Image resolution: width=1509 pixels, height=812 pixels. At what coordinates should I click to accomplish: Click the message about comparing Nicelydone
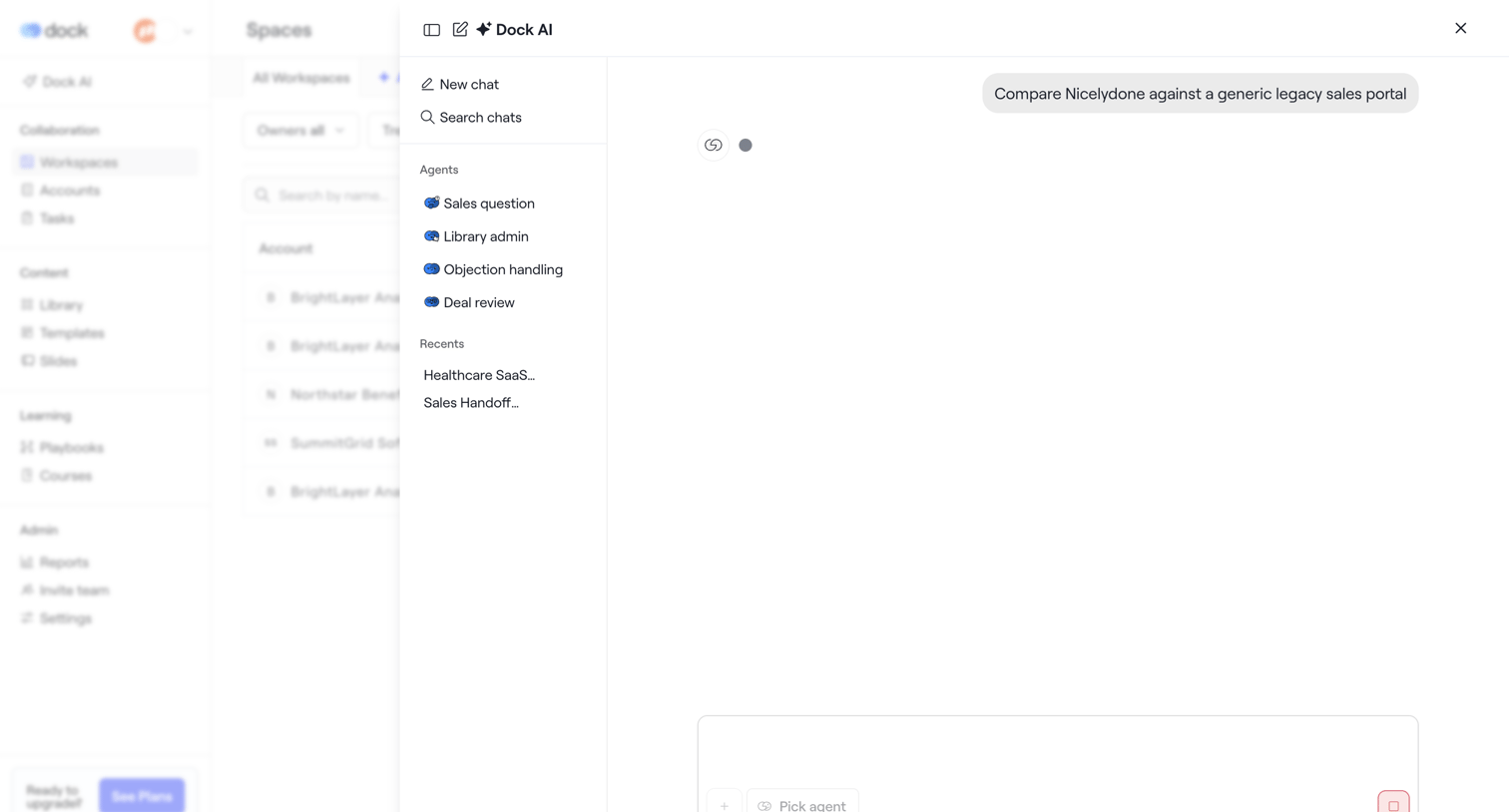point(1200,94)
